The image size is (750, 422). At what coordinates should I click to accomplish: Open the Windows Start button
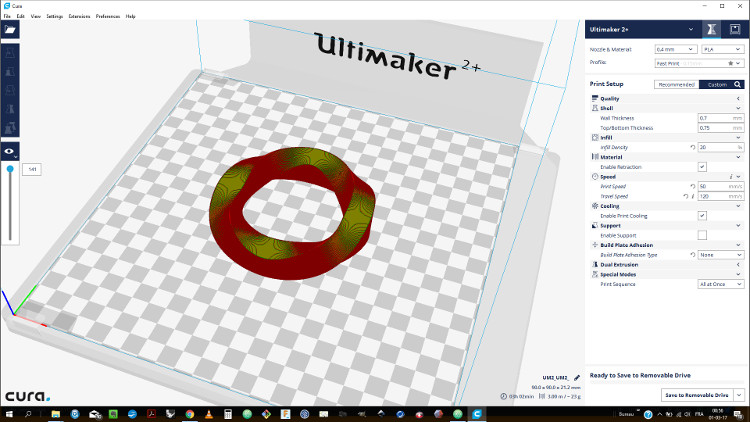coord(9,414)
